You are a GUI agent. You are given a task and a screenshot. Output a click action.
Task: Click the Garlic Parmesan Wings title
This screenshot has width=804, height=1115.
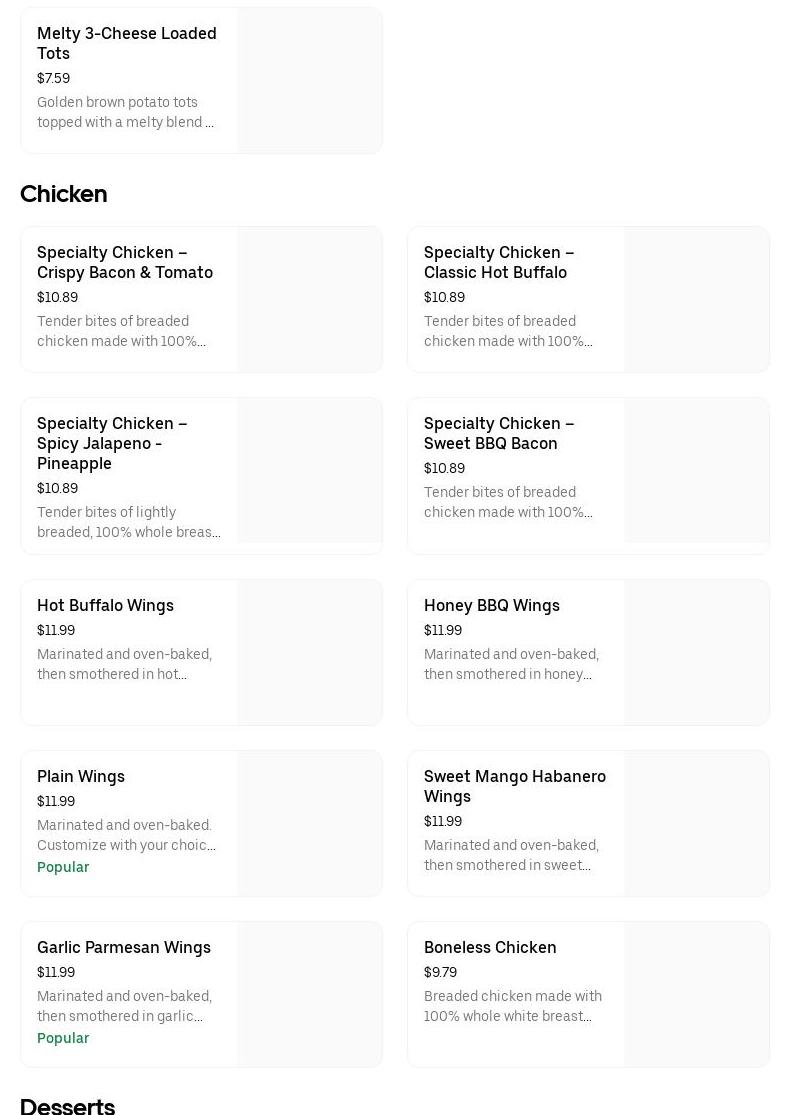[x=124, y=947]
